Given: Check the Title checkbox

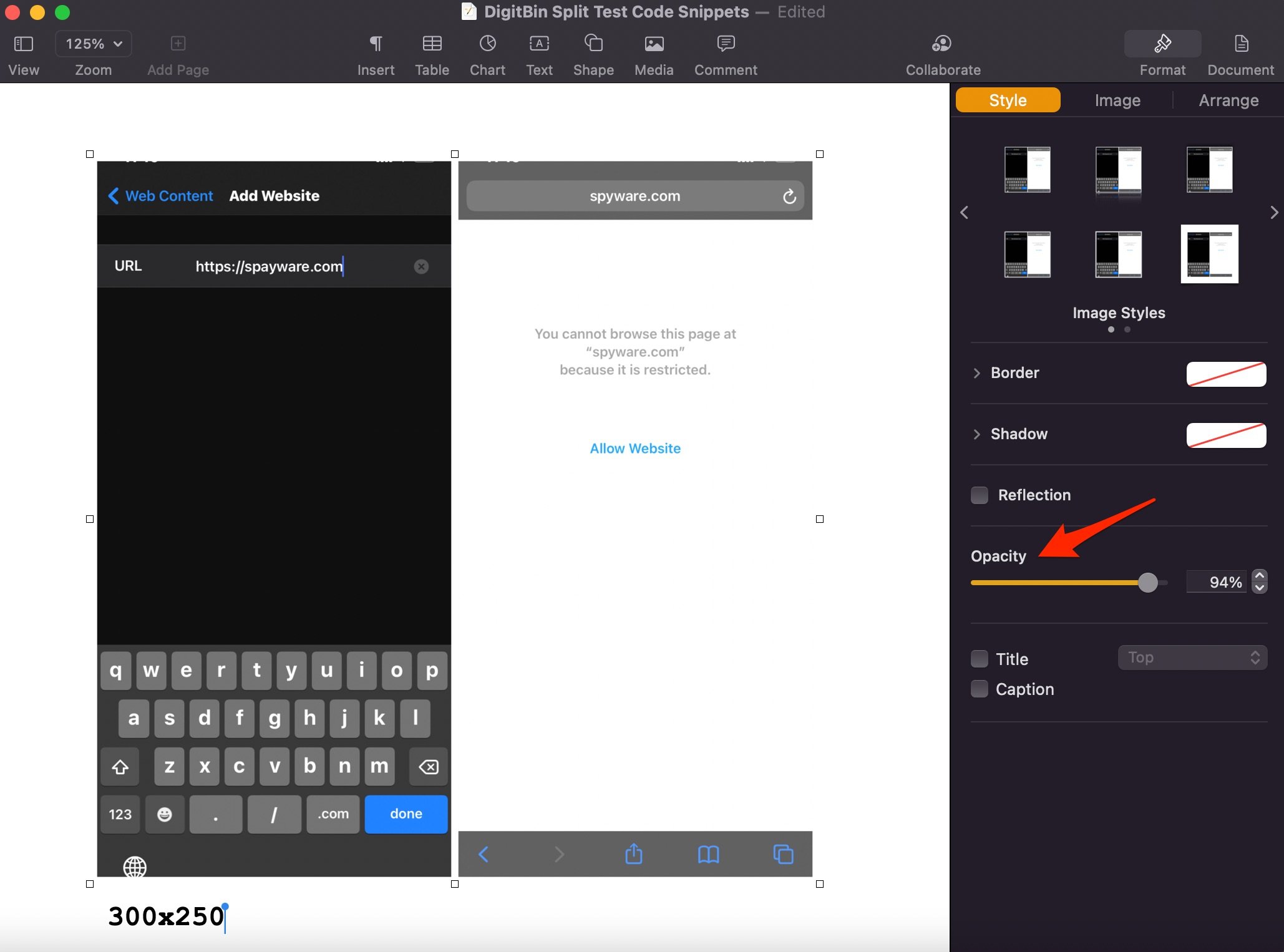Looking at the screenshot, I should (x=980, y=659).
